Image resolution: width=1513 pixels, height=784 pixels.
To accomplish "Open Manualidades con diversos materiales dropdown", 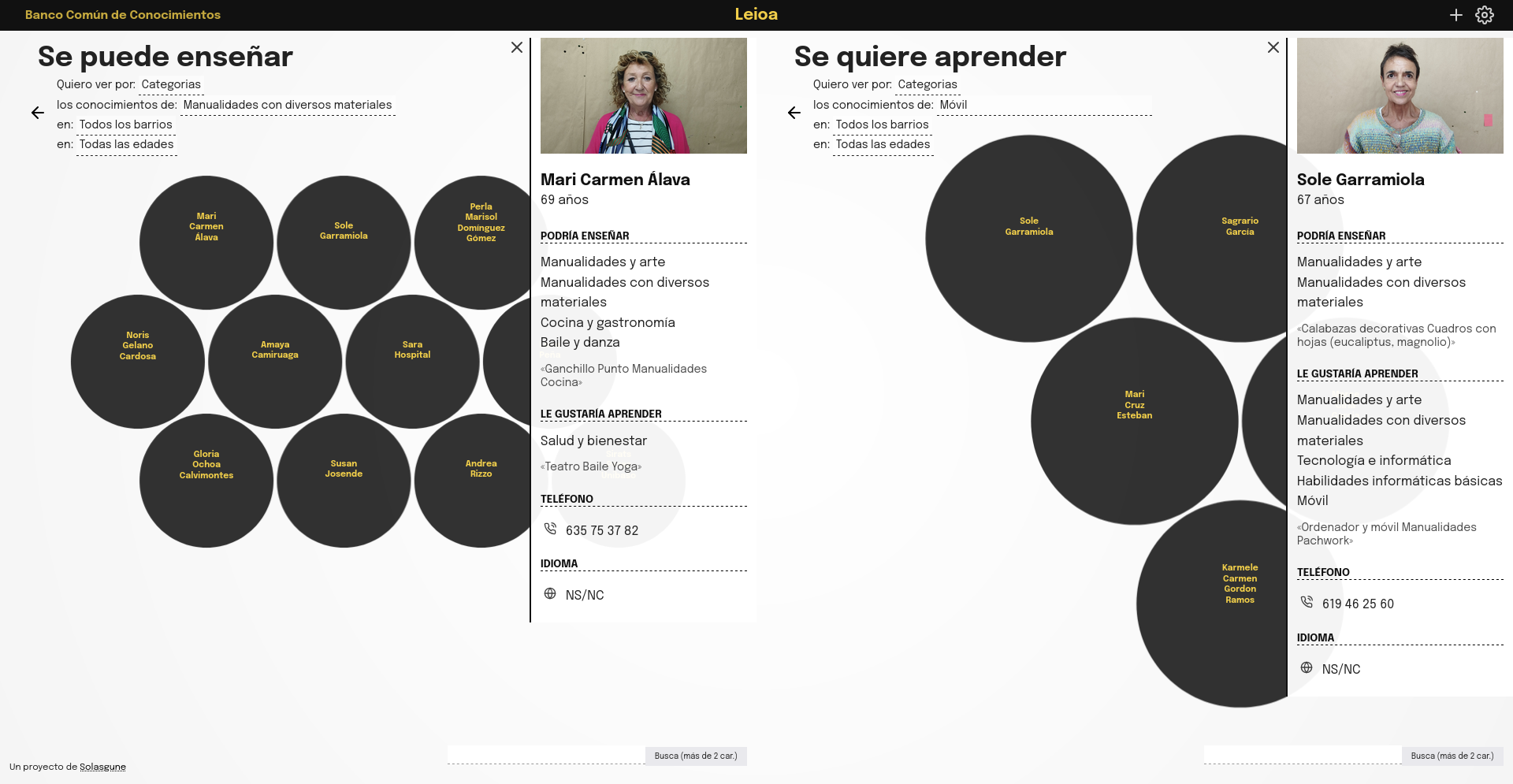I will click(x=287, y=105).
